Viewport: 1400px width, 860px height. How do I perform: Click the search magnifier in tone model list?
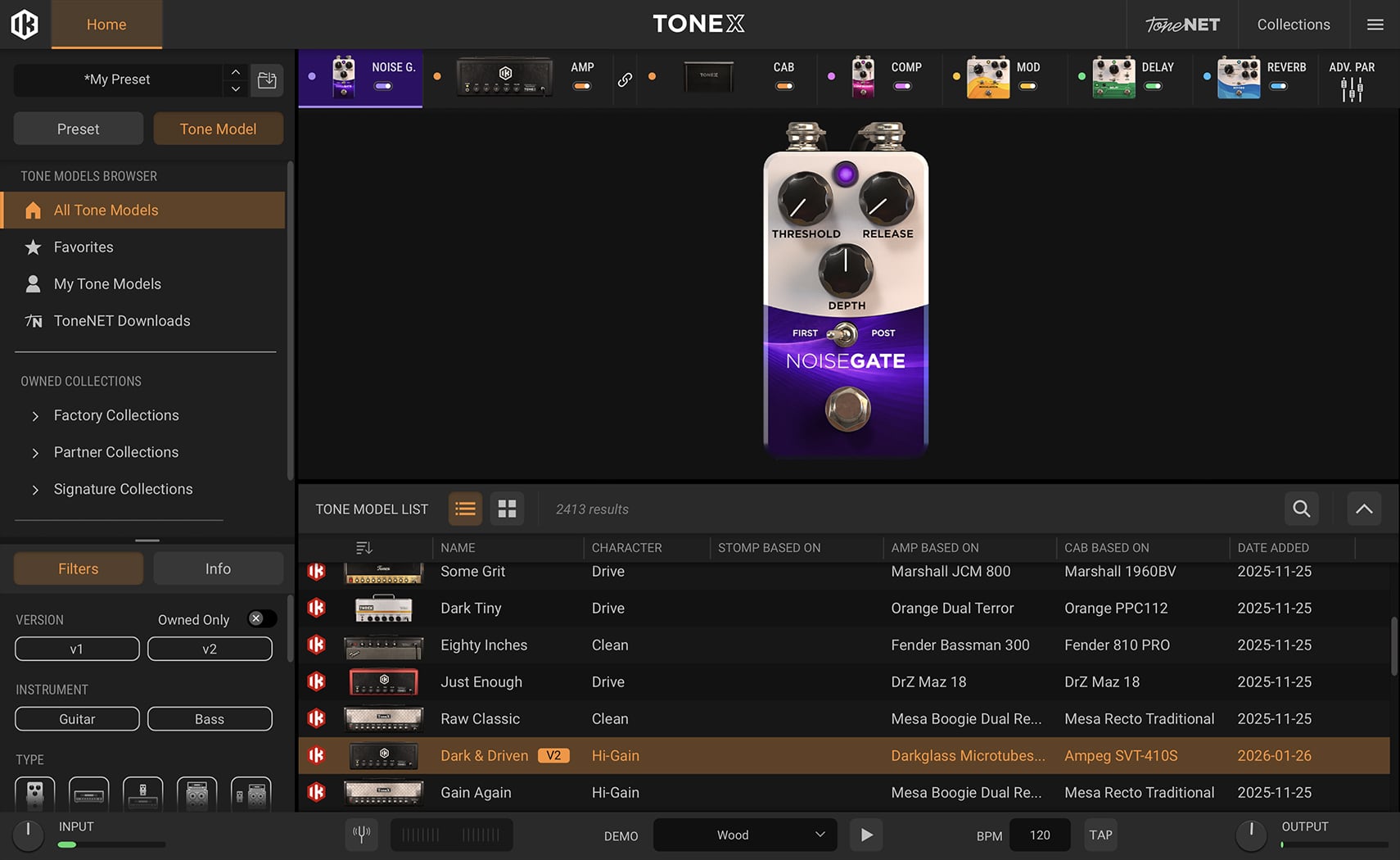(x=1301, y=509)
